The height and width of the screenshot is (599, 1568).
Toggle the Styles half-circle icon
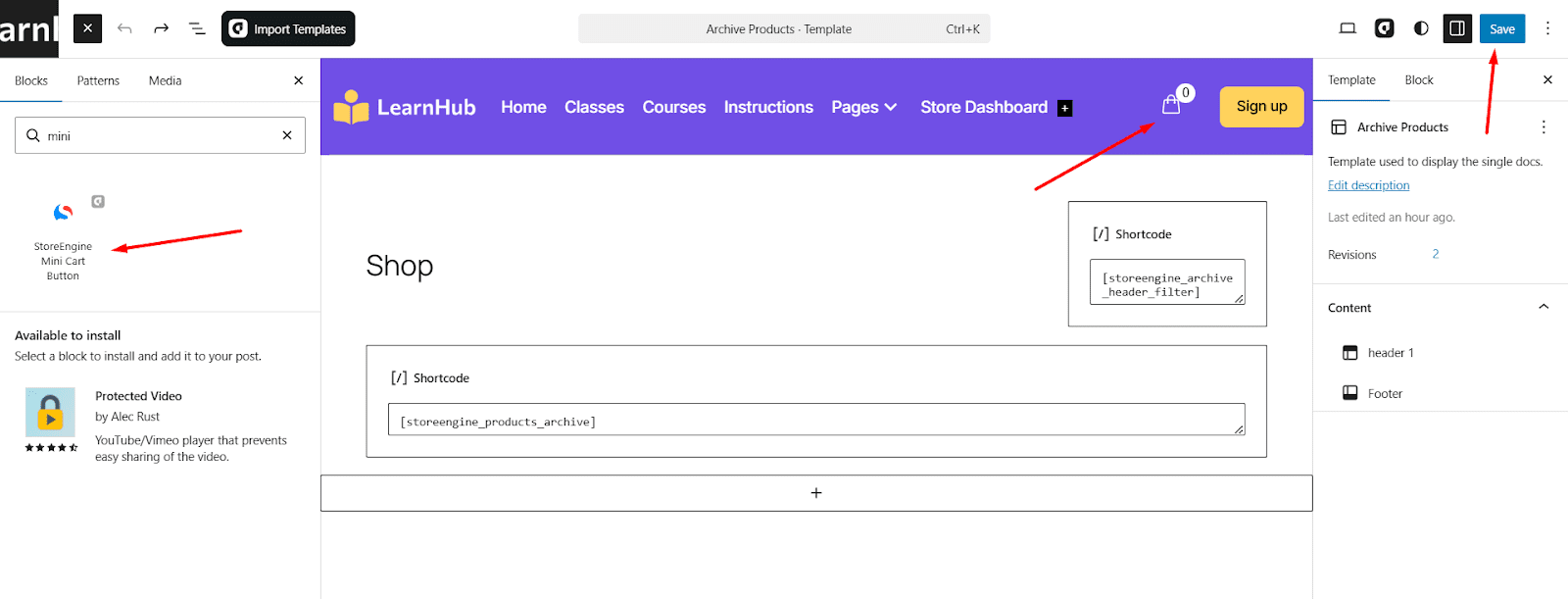click(x=1421, y=28)
